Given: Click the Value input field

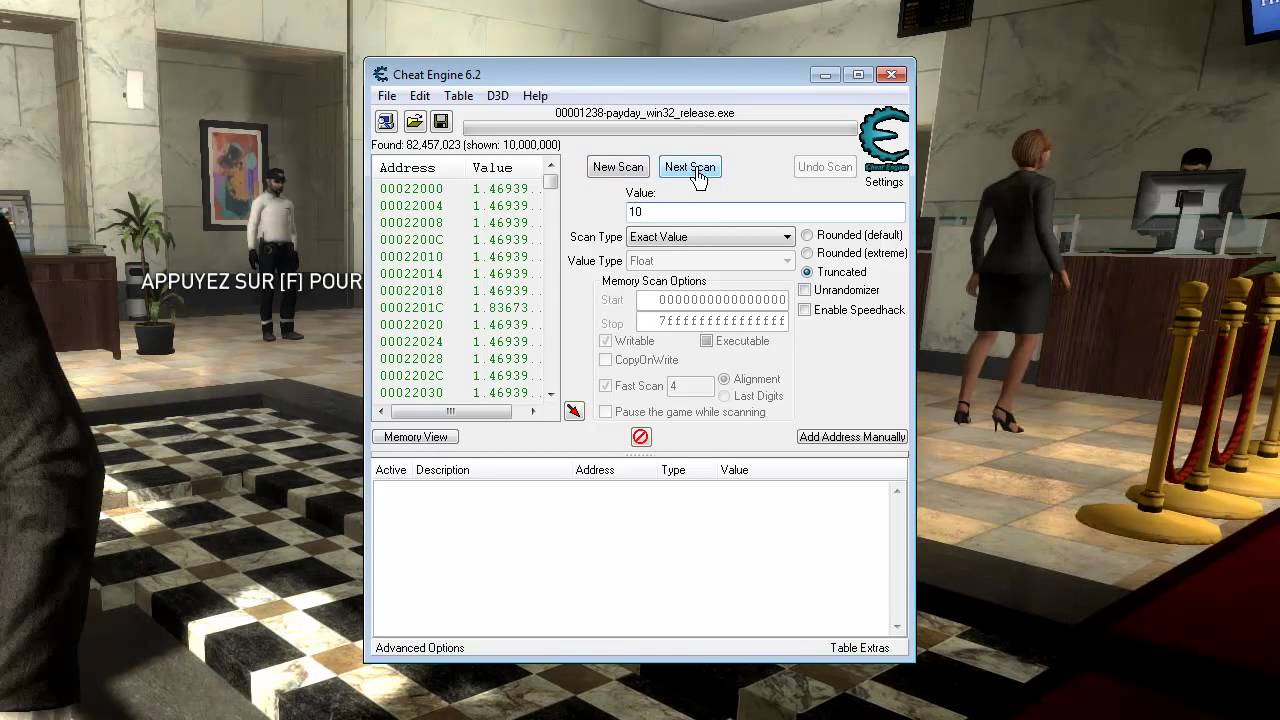Looking at the screenshot, I should click(x=765, y=212).
